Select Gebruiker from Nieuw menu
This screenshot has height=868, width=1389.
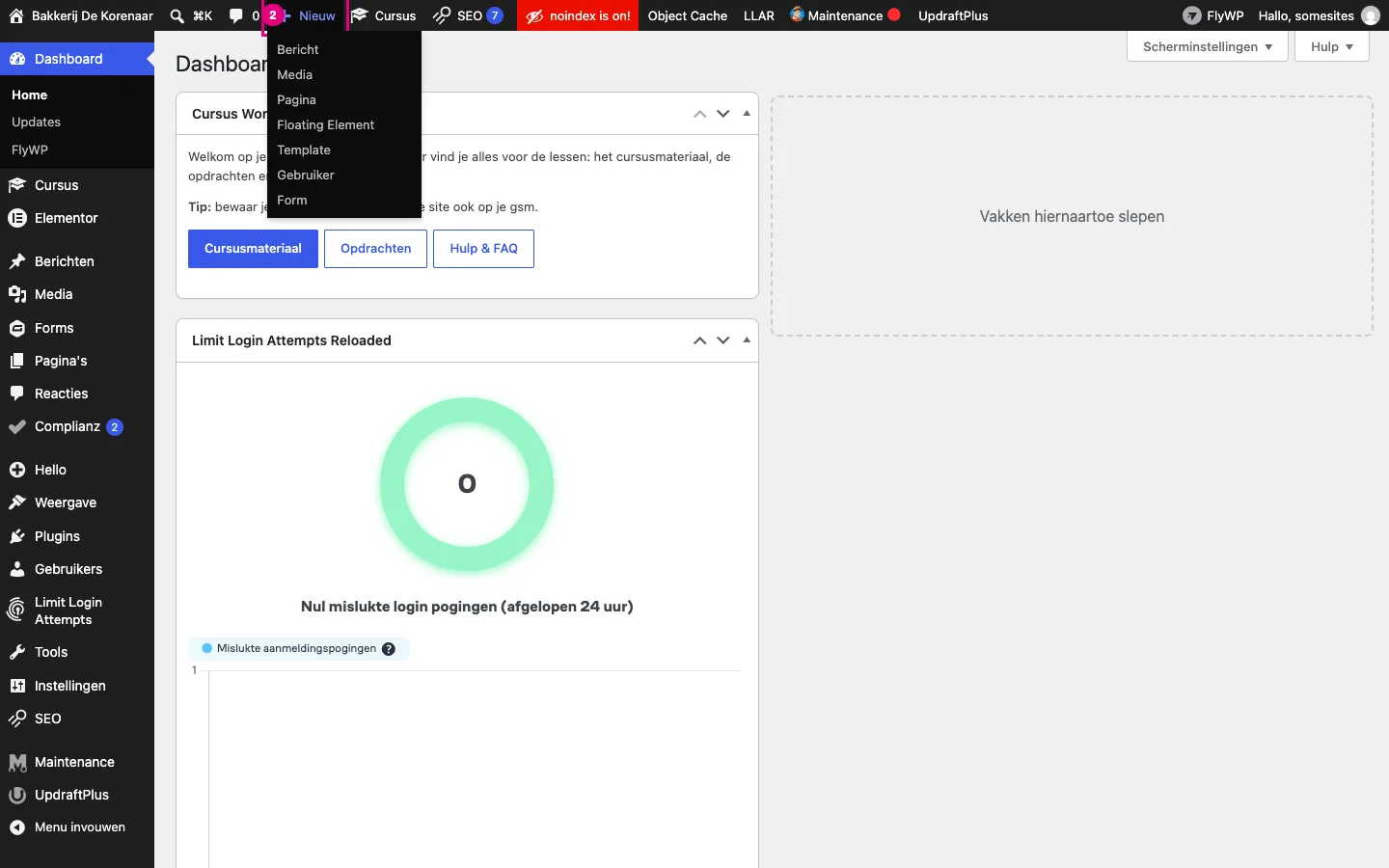click(344, 175)
